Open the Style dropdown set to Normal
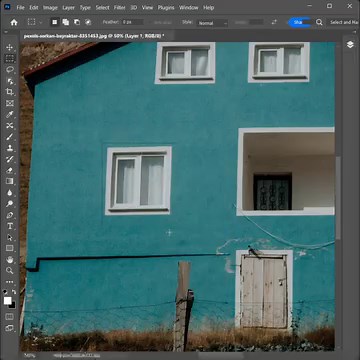The image size is (360, 360). (213, 23)
